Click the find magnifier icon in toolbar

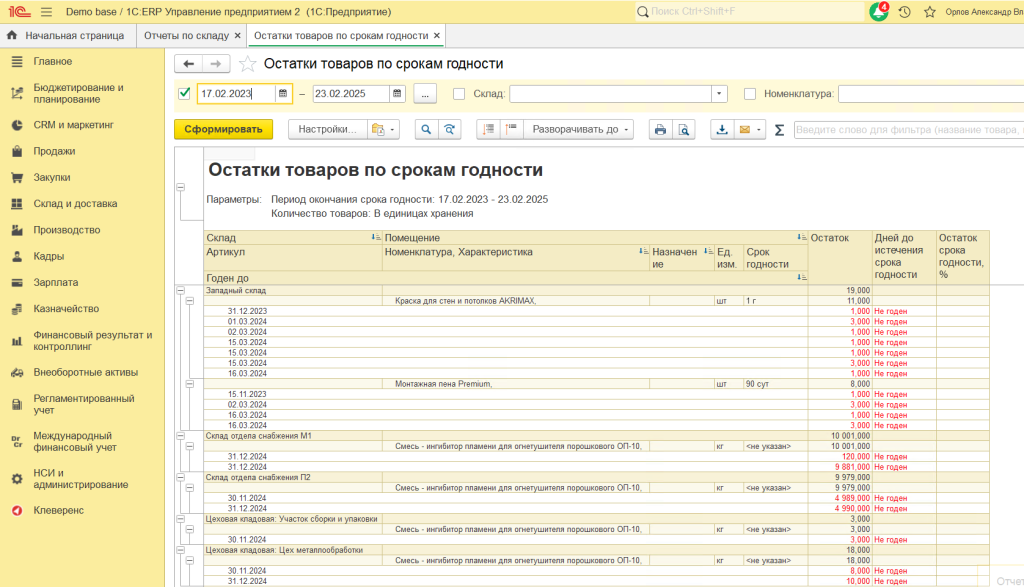pos(426,129)
